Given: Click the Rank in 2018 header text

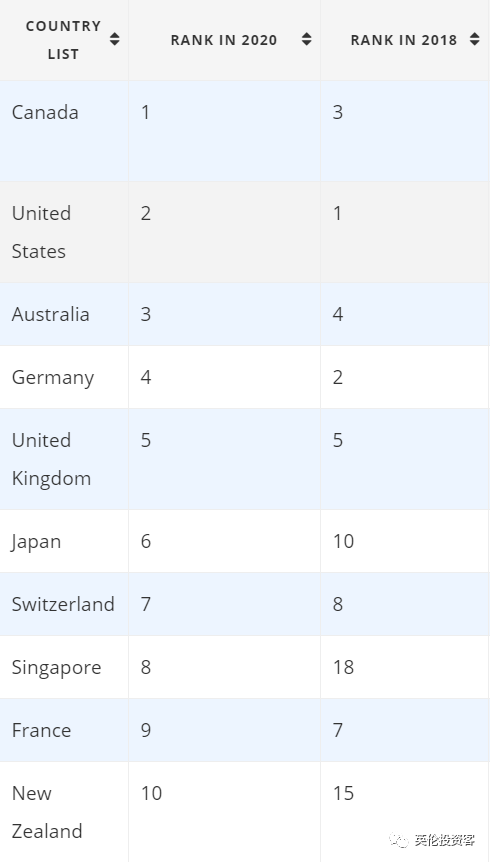Looking at the screenshot, I should click(404, 40).
